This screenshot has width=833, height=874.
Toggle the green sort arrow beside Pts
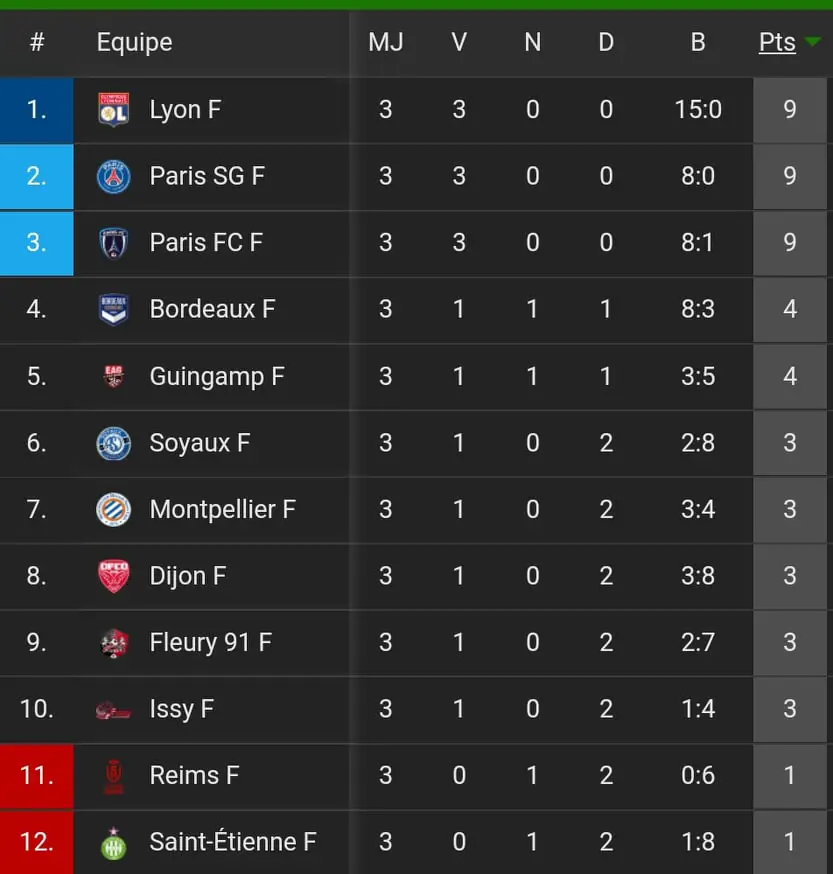coord(812,41)
